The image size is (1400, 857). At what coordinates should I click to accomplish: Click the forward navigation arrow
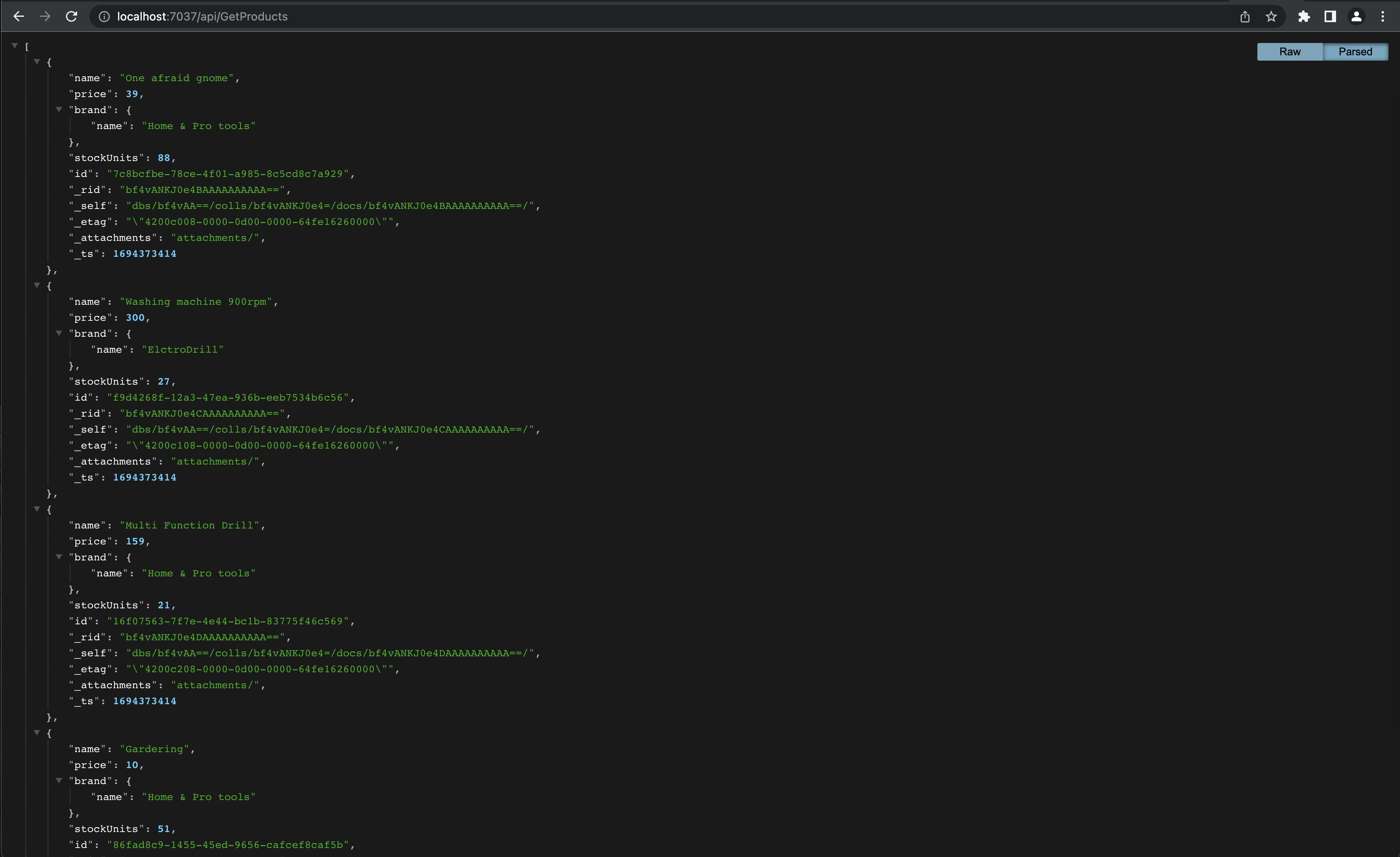[44, 16]
